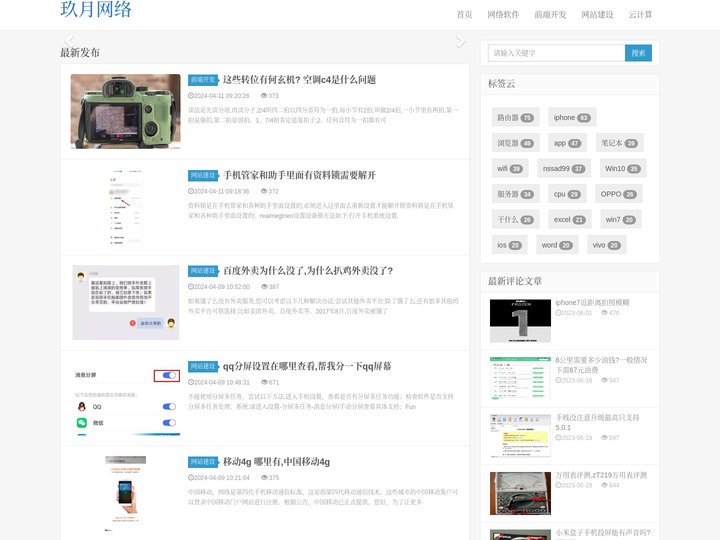Open article 这些转位有何玄机? 空调c4是什么问题
The image size is (720, 540).
coord(299,80)
